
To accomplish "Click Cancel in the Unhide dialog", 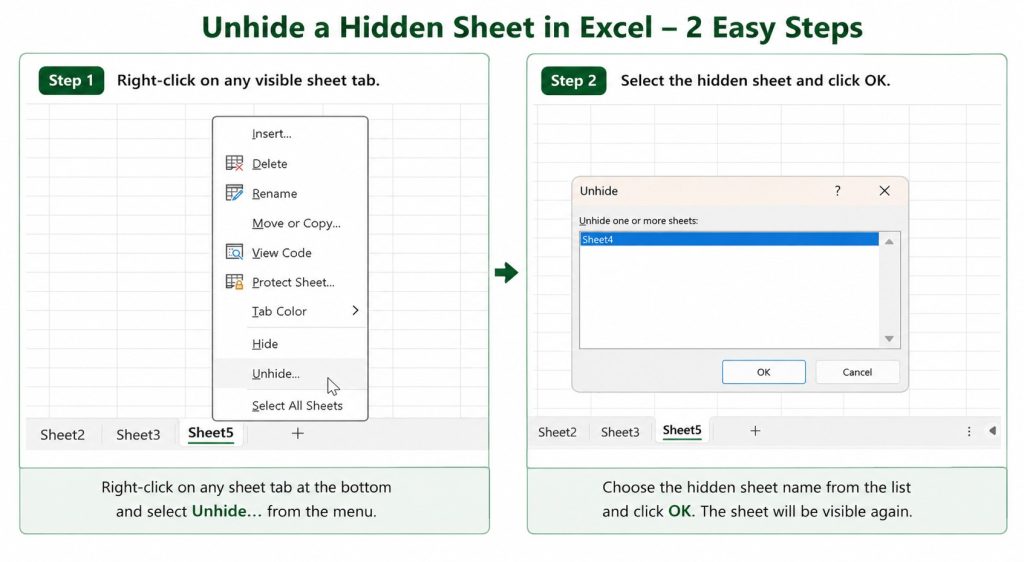I will click(x=857, y=372).
